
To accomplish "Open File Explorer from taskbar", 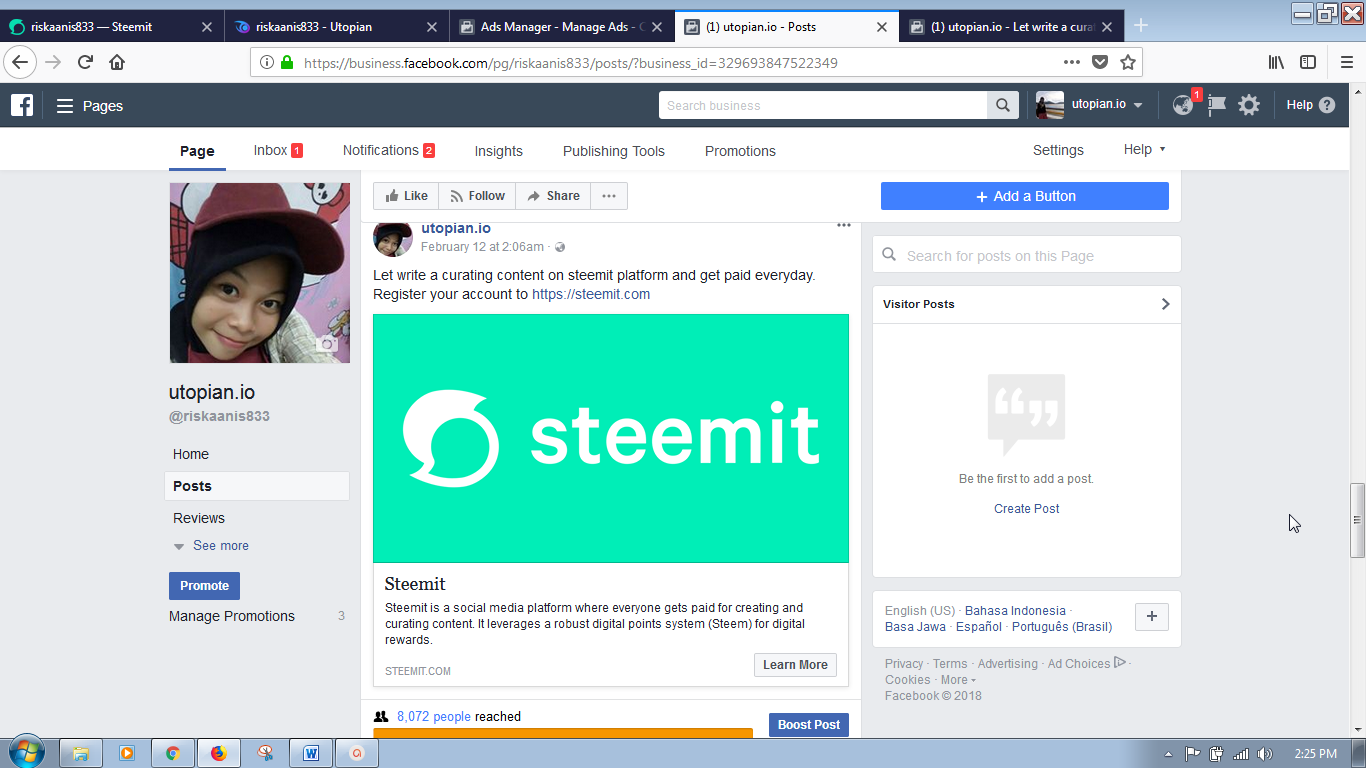I will point(81,753).
